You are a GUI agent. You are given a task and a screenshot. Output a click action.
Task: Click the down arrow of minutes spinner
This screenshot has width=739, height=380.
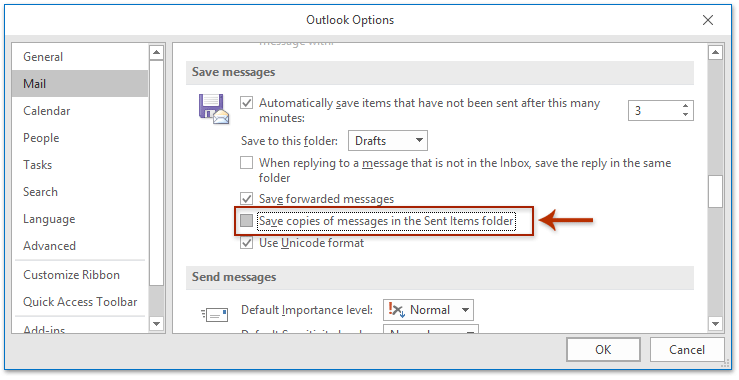click(685, 115)
